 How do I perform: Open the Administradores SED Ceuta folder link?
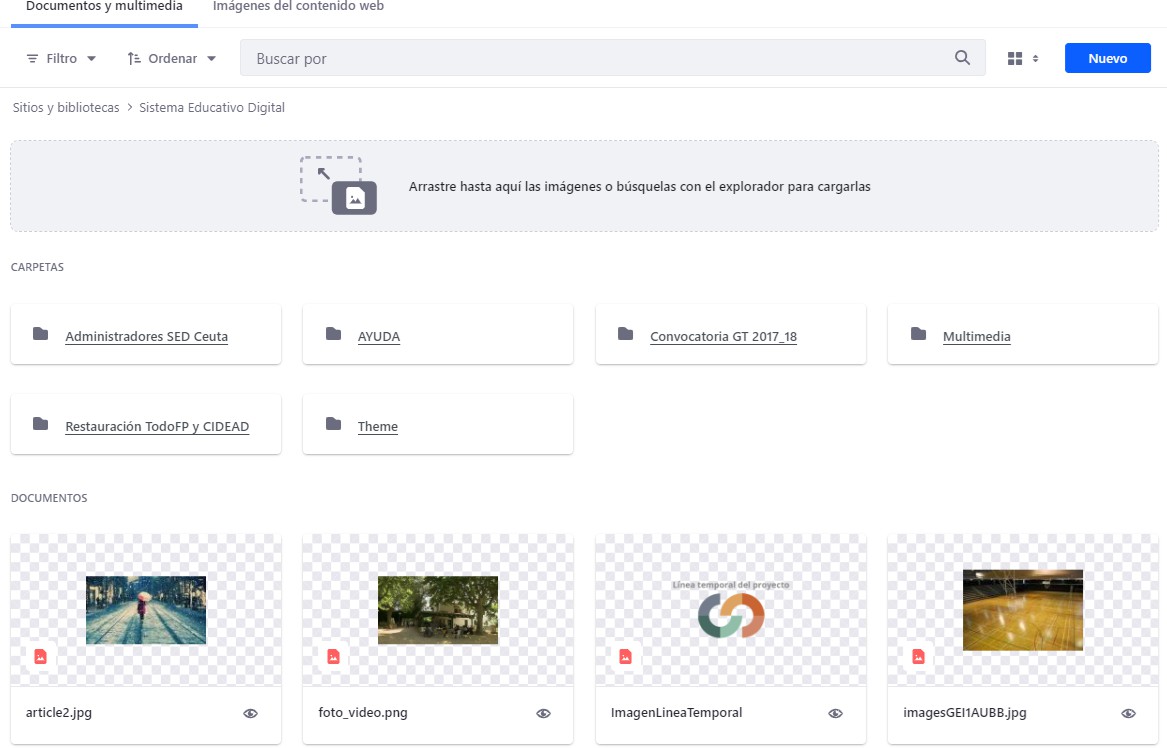click(147, 336)
